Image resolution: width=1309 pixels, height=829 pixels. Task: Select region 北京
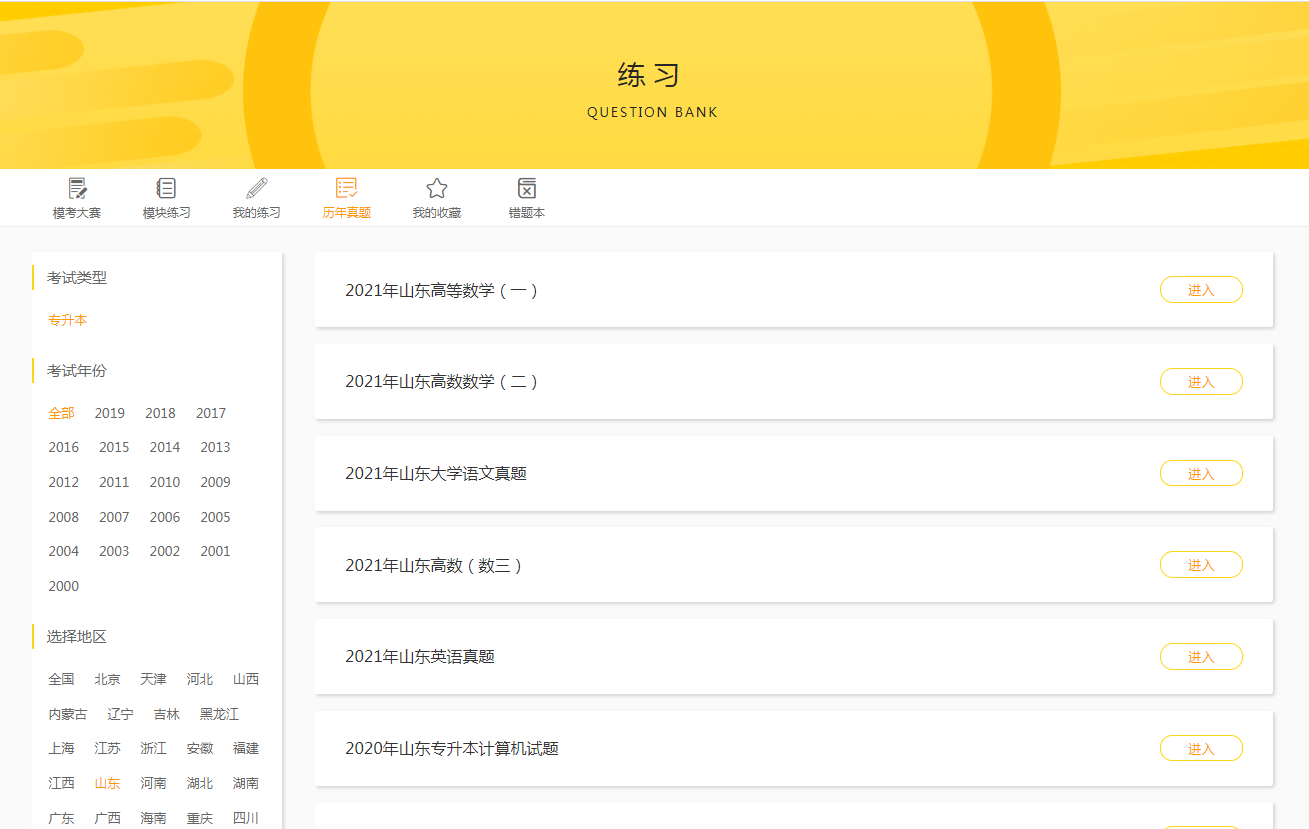(107, 679)
